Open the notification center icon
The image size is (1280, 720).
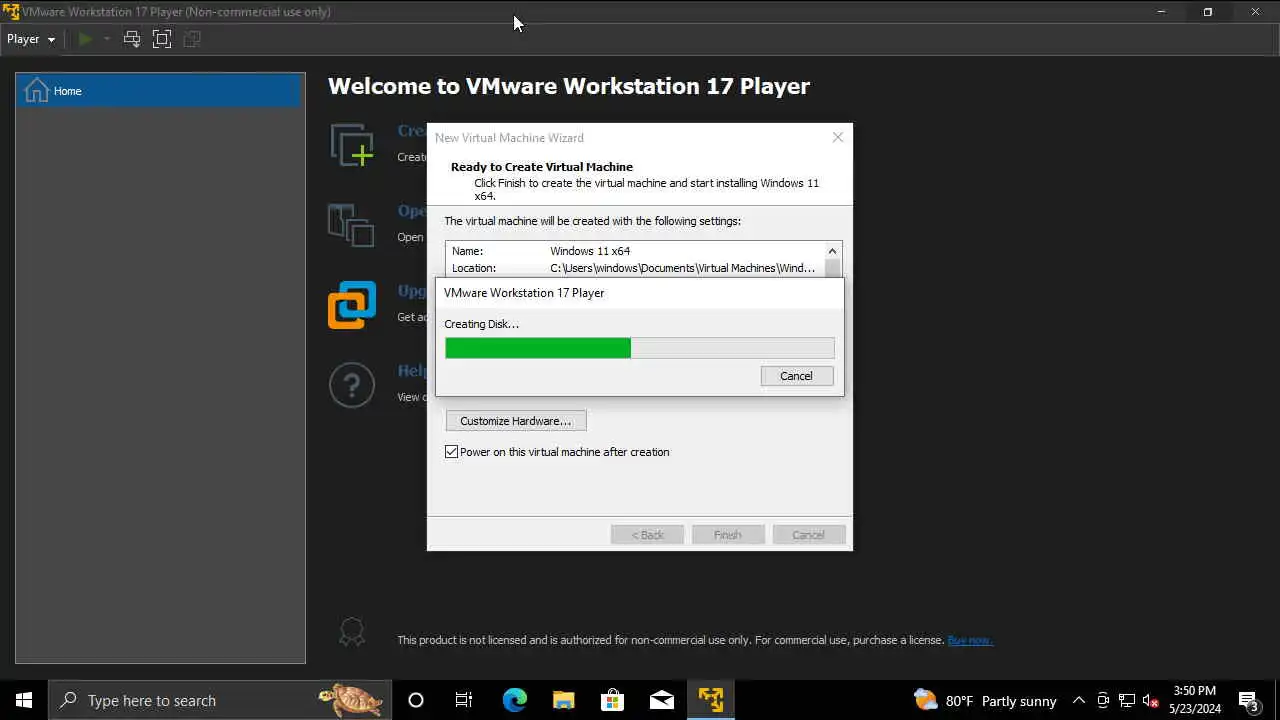pos(1248,701)
